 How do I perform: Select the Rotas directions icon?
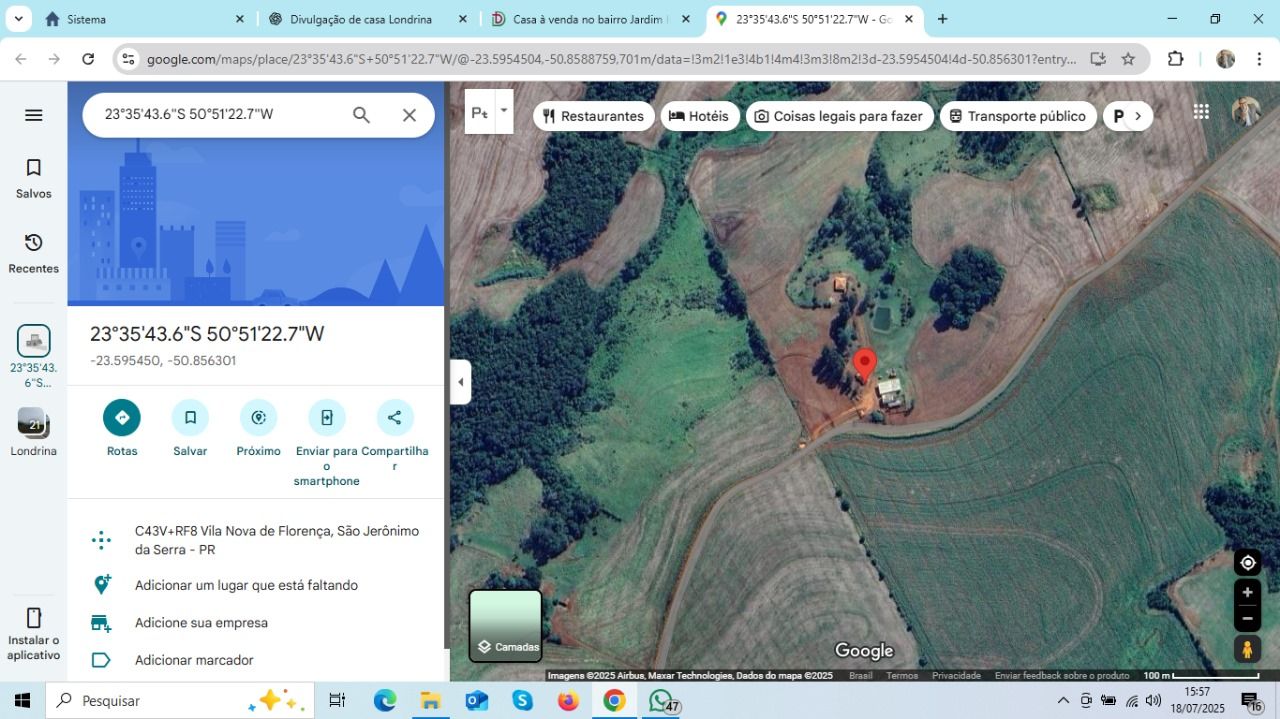click(122, 417)
